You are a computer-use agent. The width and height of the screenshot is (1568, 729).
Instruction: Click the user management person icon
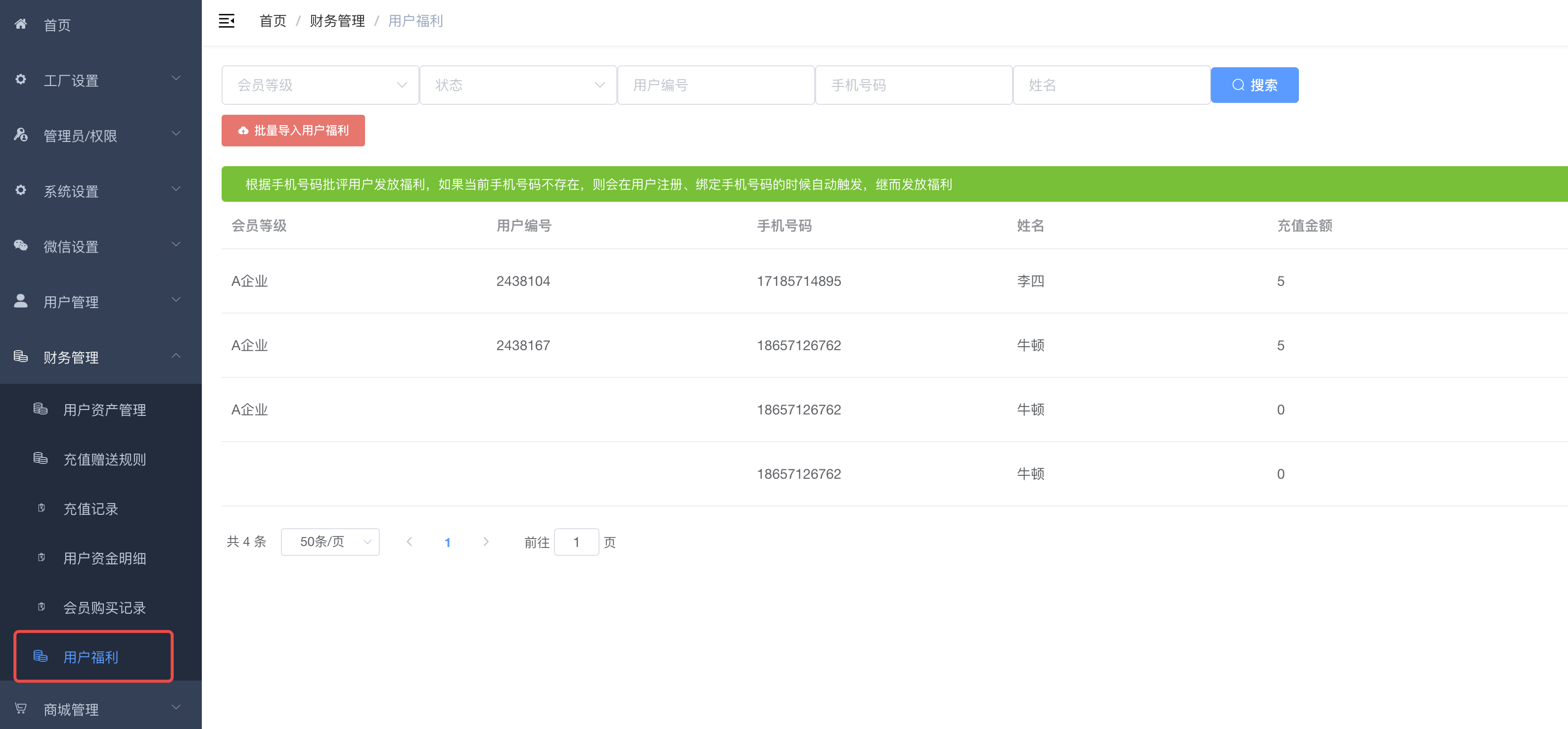[21, 301]
